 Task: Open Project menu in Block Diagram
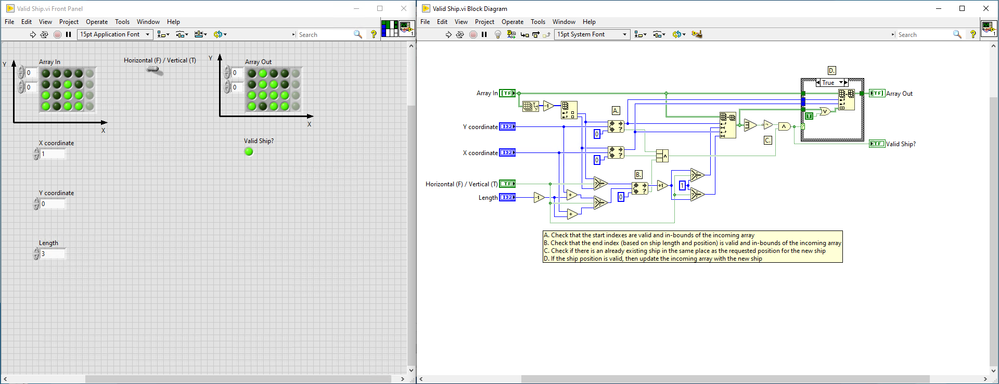click(x=485, y=22)
